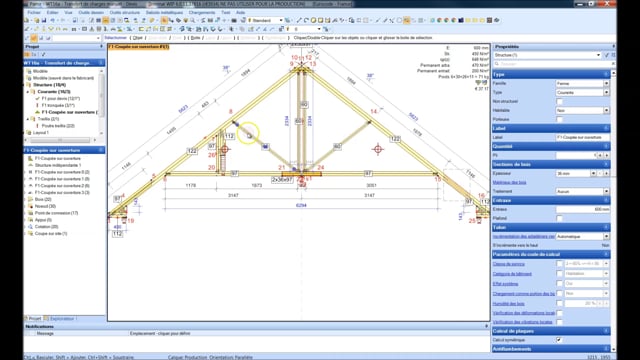The height and width of the screenshot is (360, 640).
Task: Toggle the Non structurel checkbox
Action: pos(559,102)
